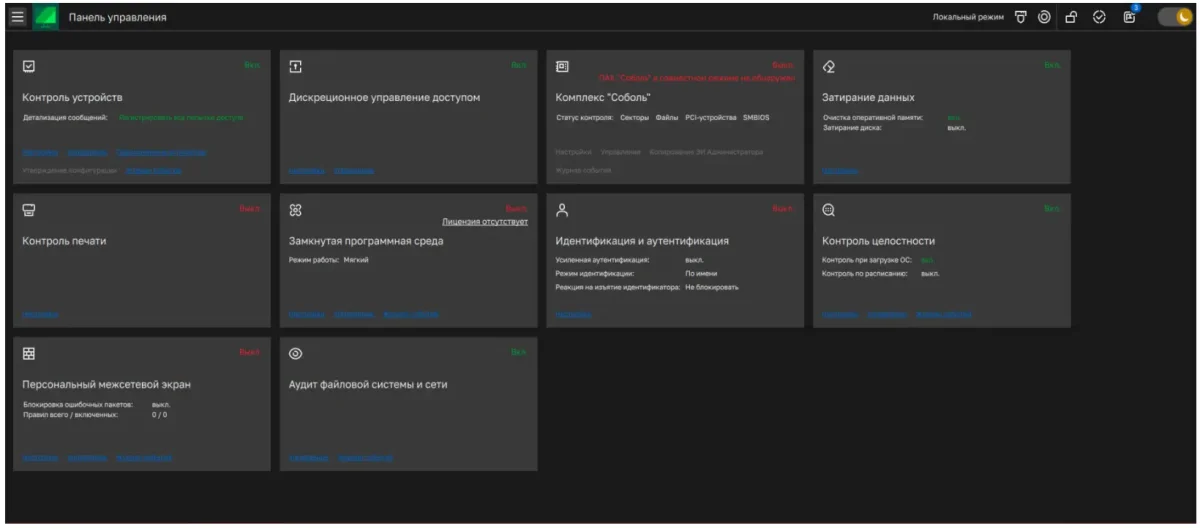Toggle Вкл. status on Аудит файловой системы
1200x529 pixels.
click(x=518, y=352)
